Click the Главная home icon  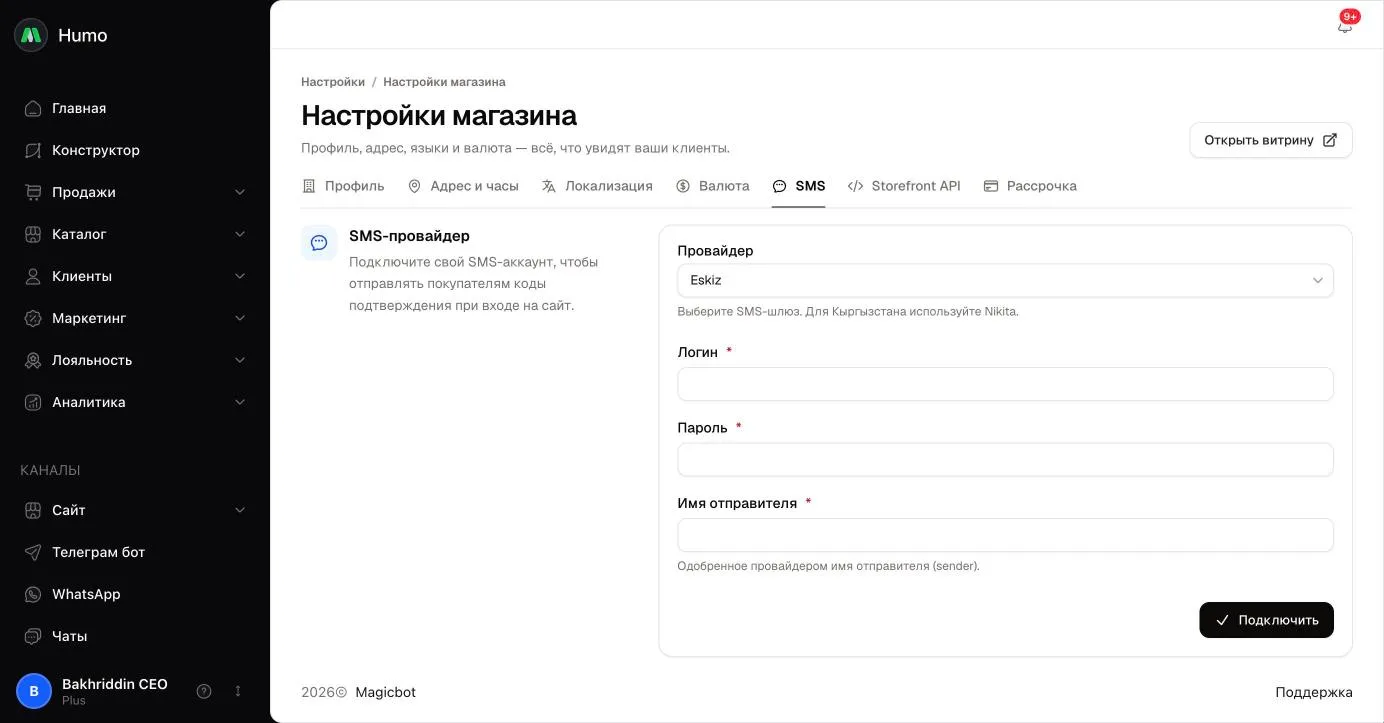33,108
